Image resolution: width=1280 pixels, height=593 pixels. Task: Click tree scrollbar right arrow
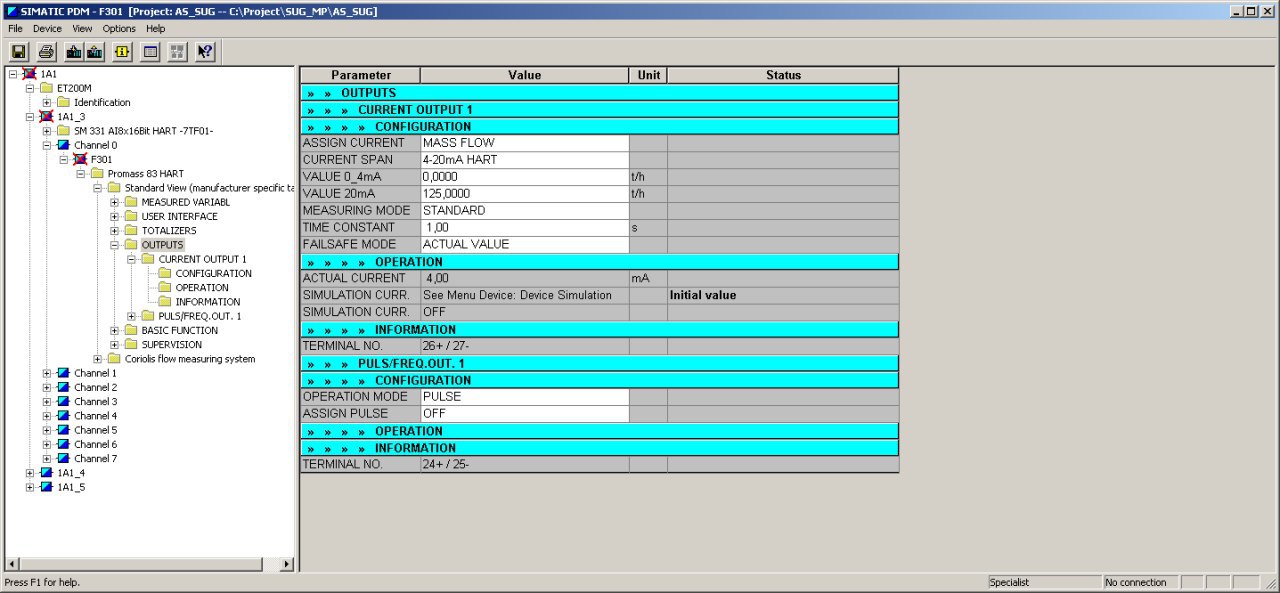[287, 565]
